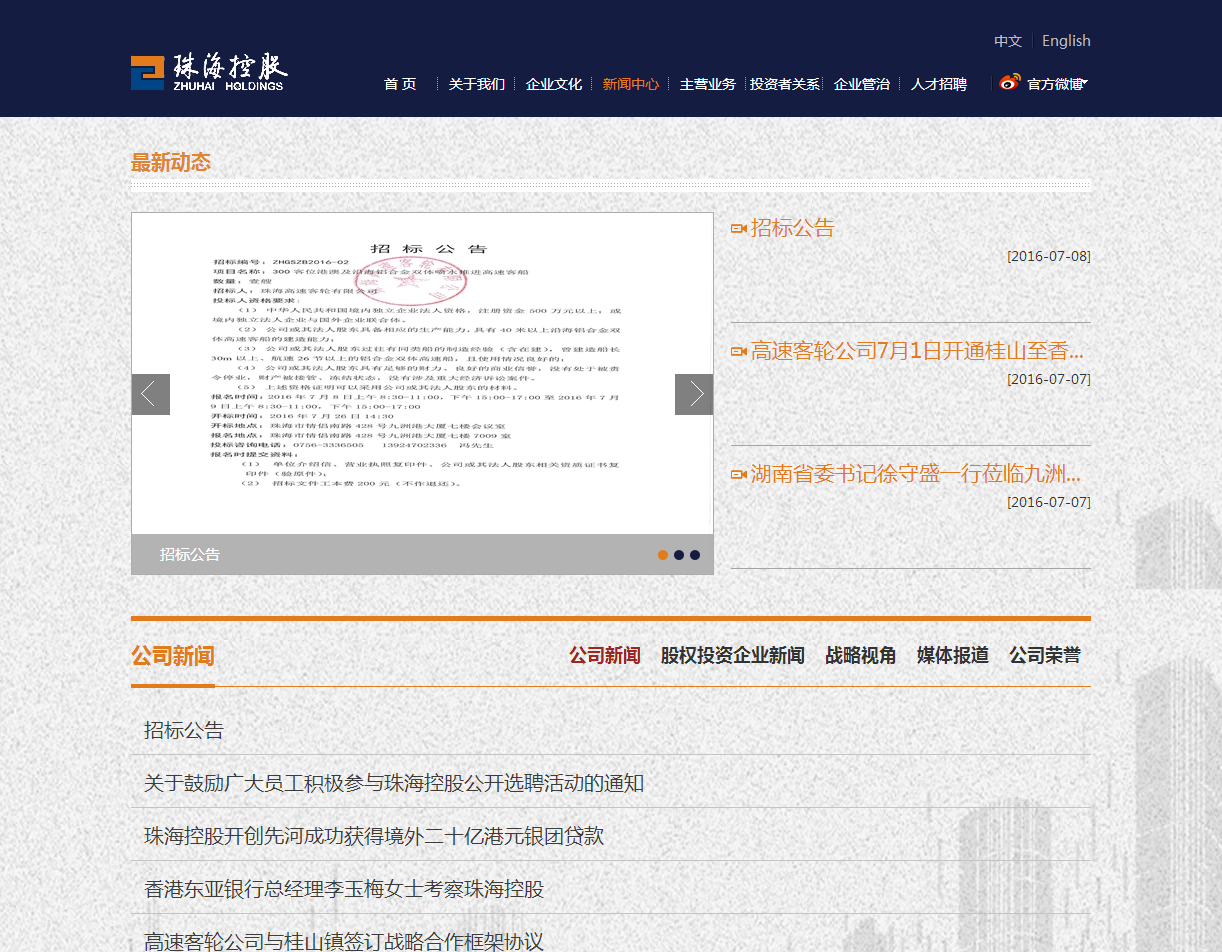Switch to the second carousel dot

pyautogui.click(x=679, y=555)
